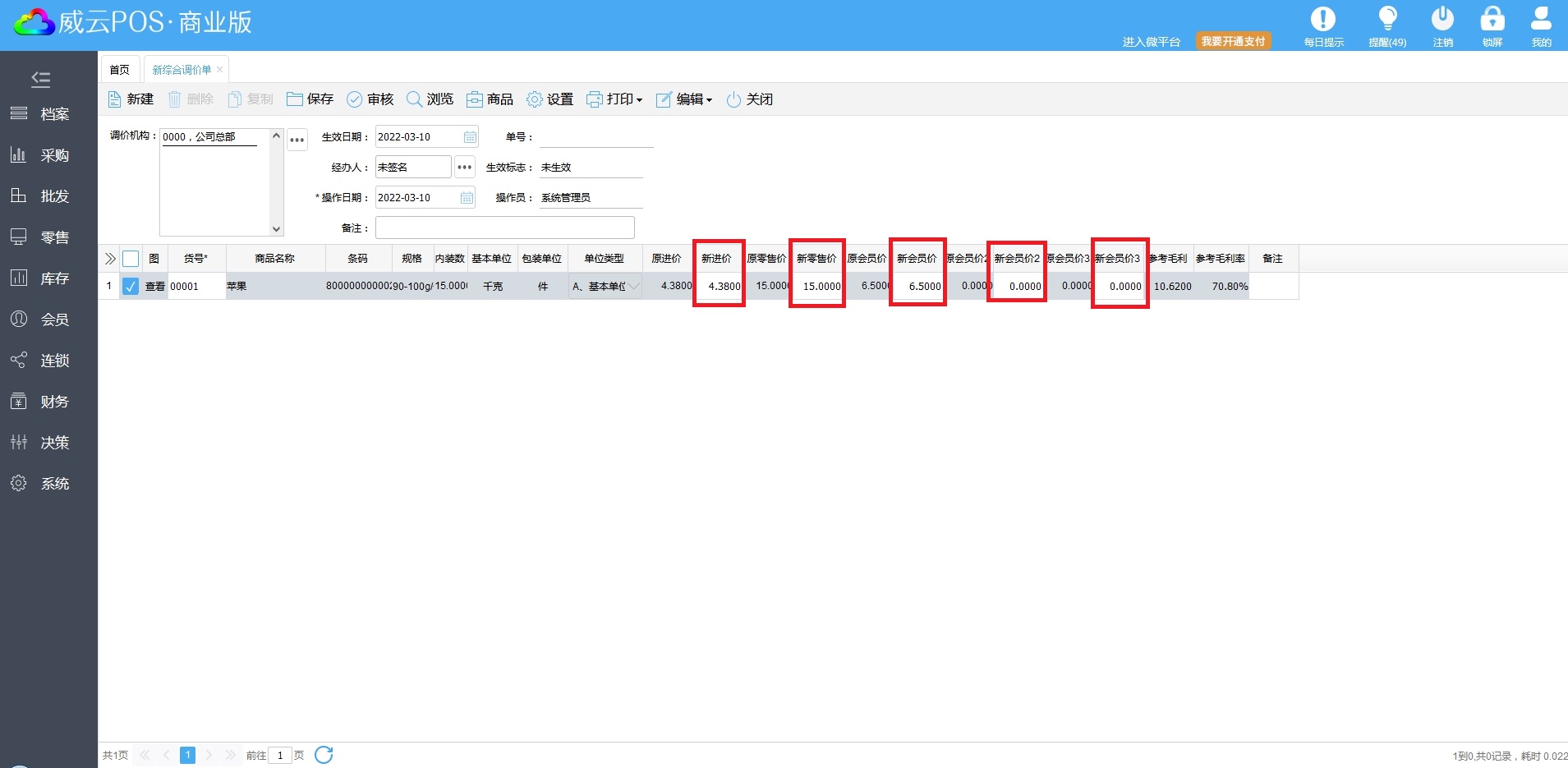Collapse the left sidebar menu
This screenshot has width=1568, height=768.
tap(40, 79)
